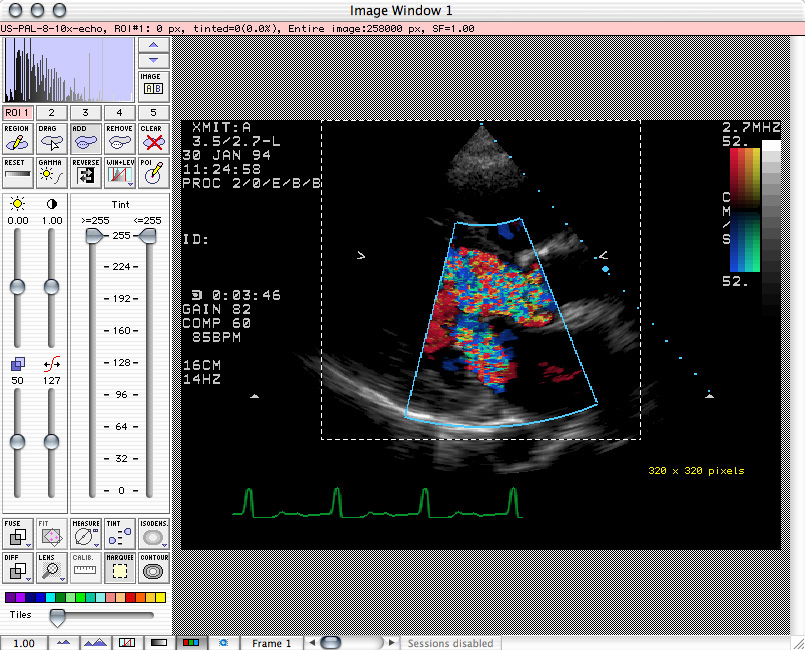Open the Lens tool dropdown
Viewport: 805px width, 650px height.
pyautogui.click(x=63, y=580)
